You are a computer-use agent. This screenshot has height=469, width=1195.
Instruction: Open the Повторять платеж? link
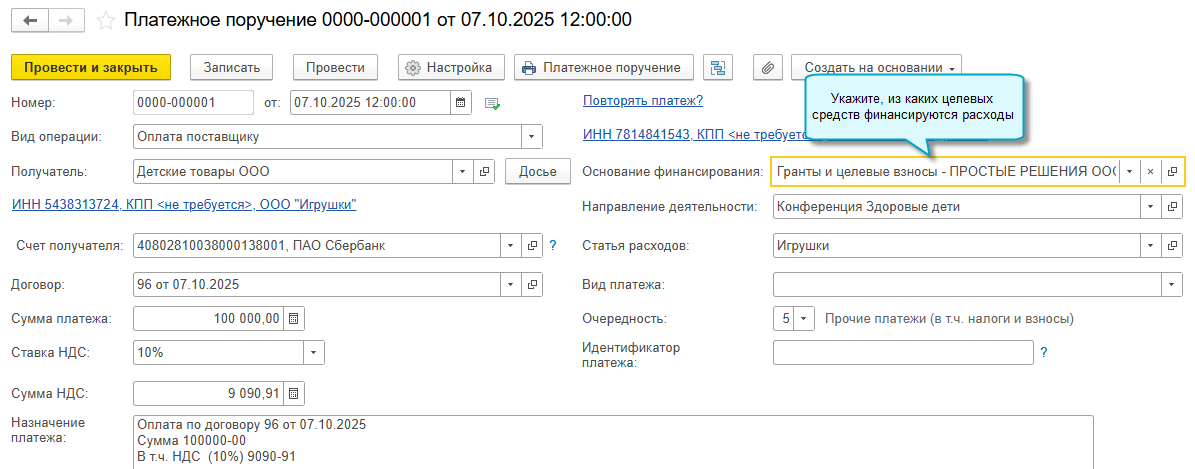pos(642,100)
